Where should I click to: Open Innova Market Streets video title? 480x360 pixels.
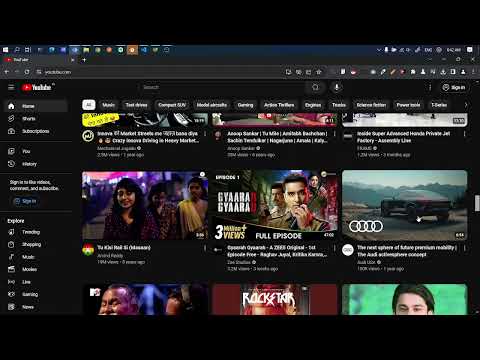[148, 137]
